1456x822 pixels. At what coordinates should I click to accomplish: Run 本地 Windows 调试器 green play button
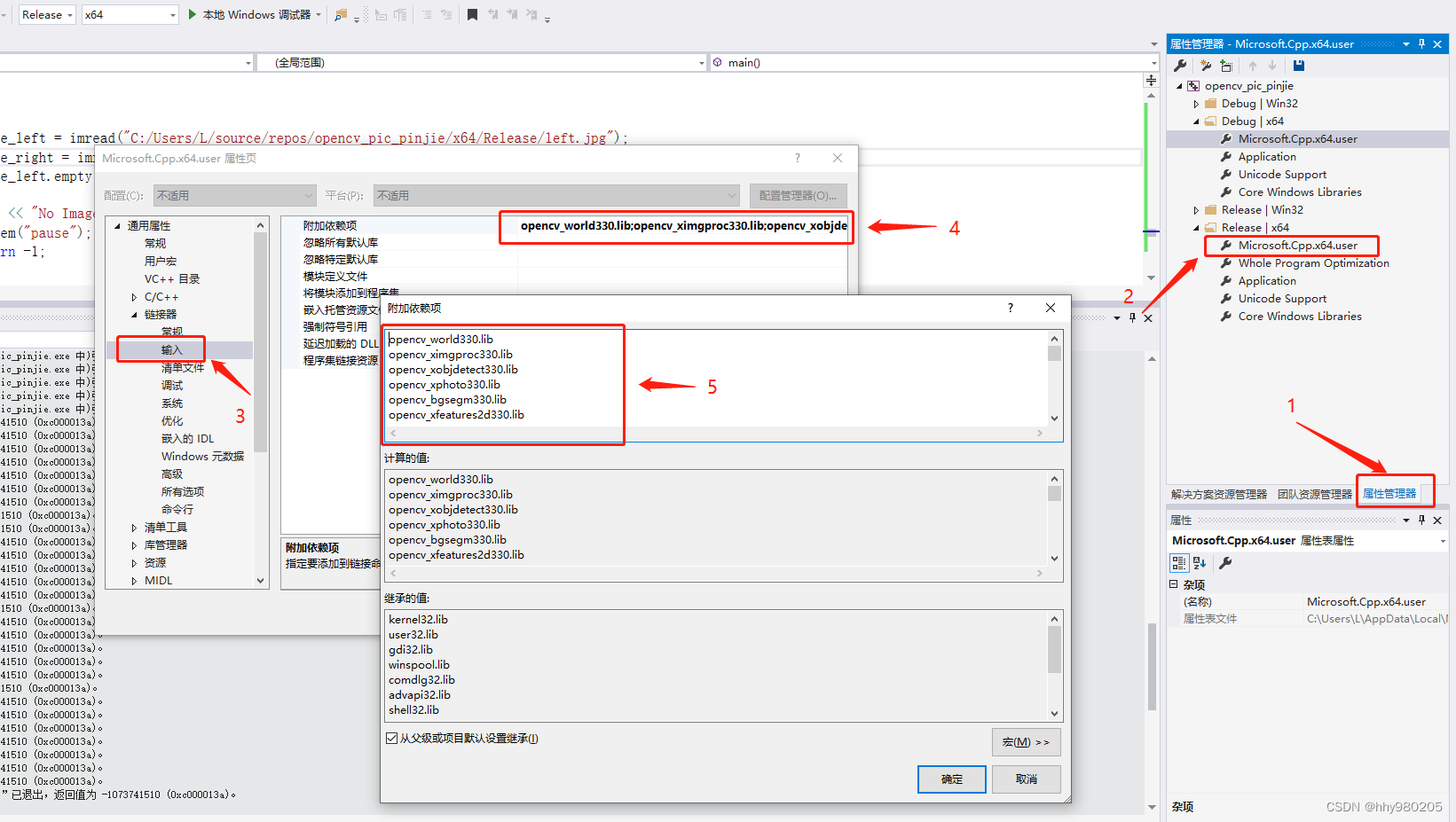pos(192,14)
